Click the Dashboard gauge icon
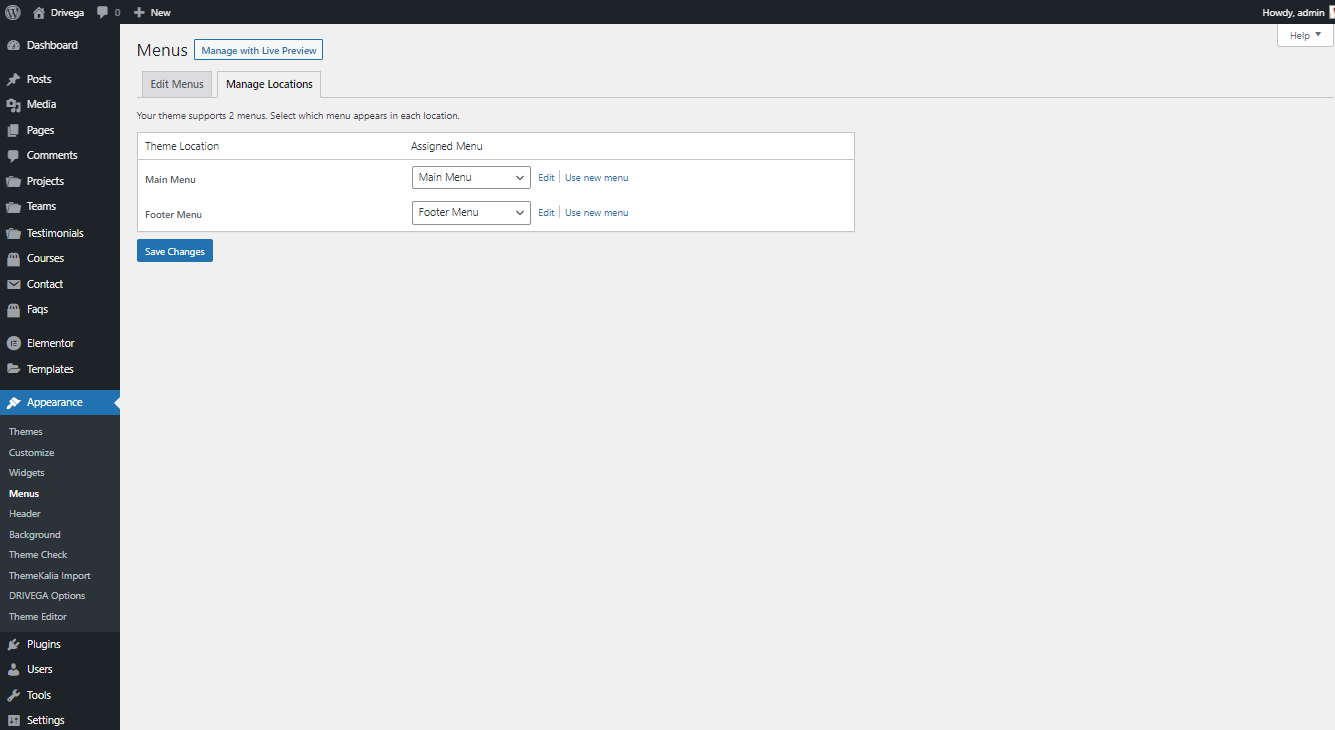Screen dimensions: 1335x730 tap(13, 46)
